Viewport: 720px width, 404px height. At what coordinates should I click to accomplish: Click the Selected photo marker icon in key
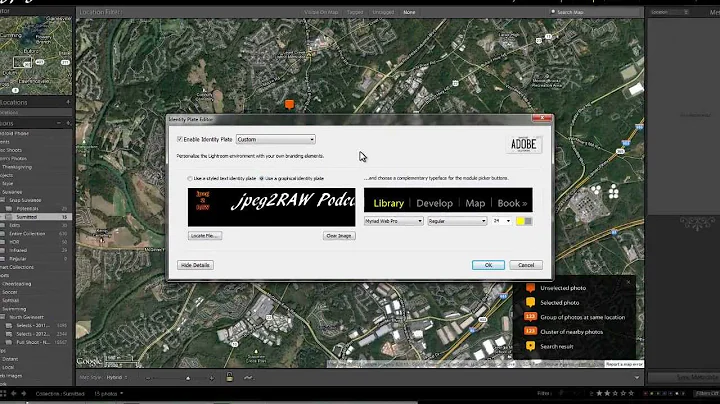click(x=530, y=303)
